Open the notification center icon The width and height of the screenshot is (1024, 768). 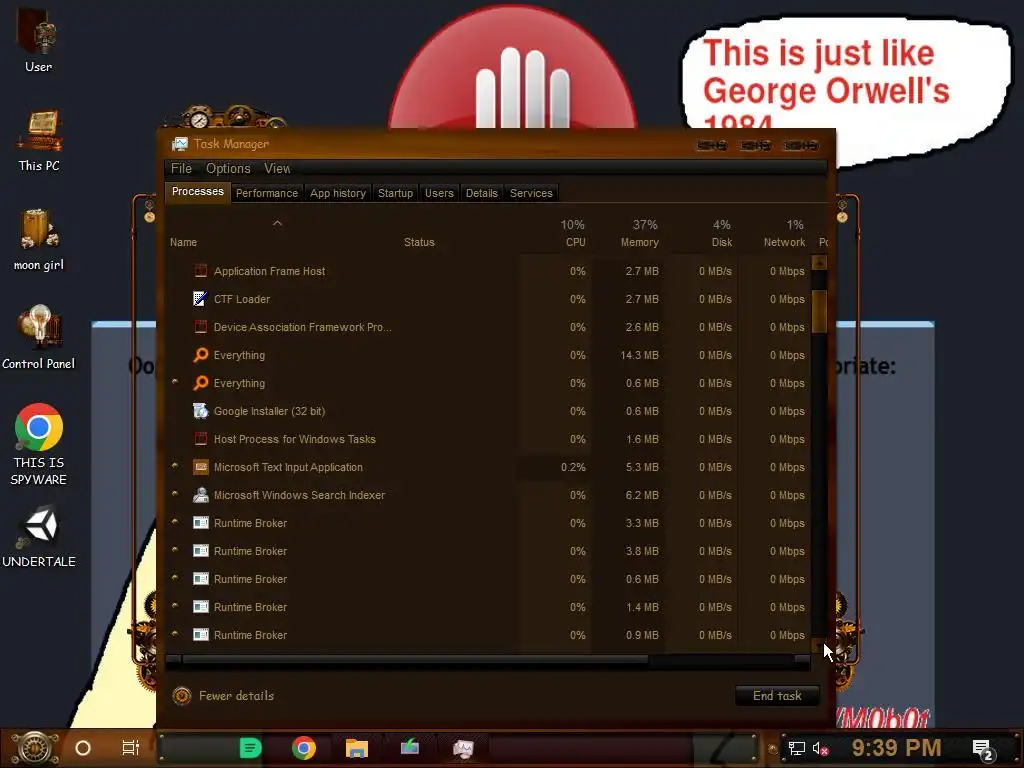click(983, 749)
